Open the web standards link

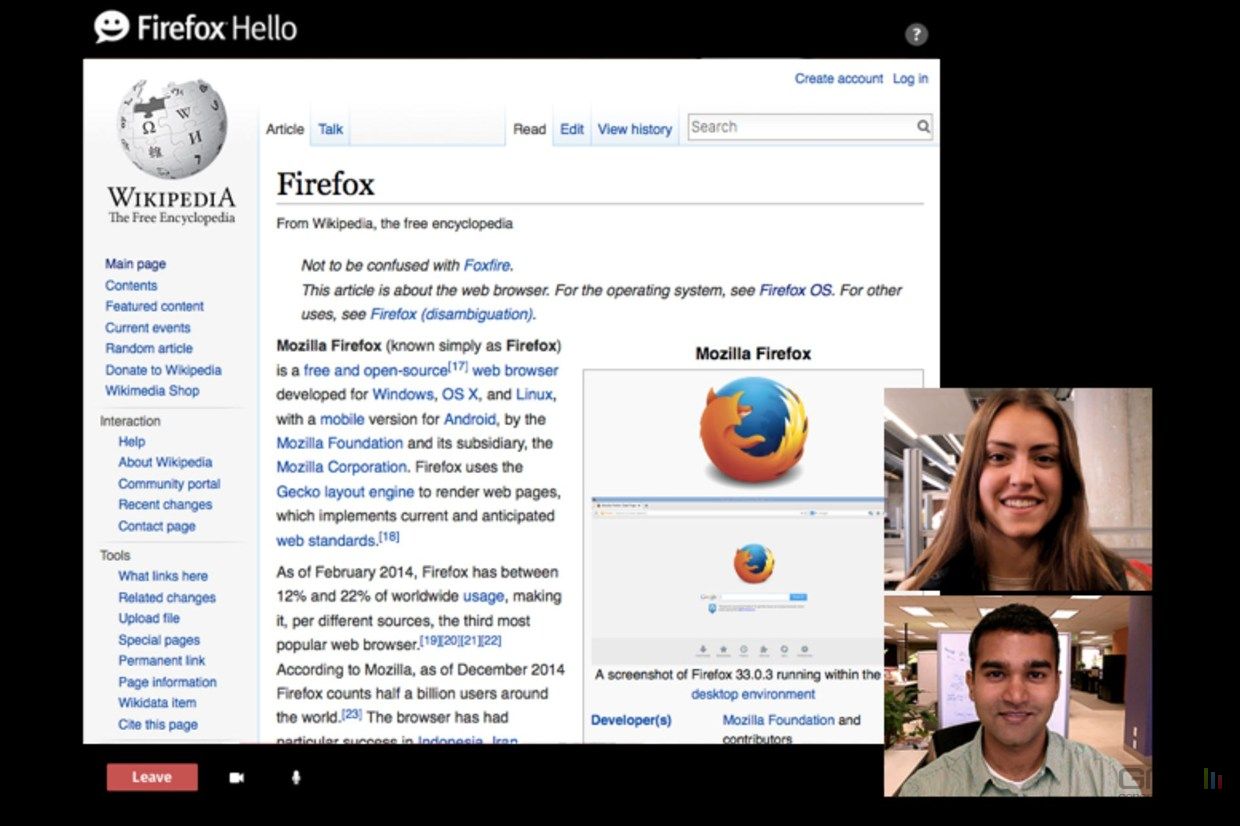[x=326, y=541]
